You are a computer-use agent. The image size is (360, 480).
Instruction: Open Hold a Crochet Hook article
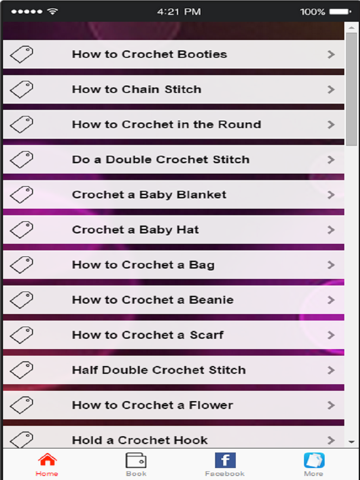click(174, 437)
